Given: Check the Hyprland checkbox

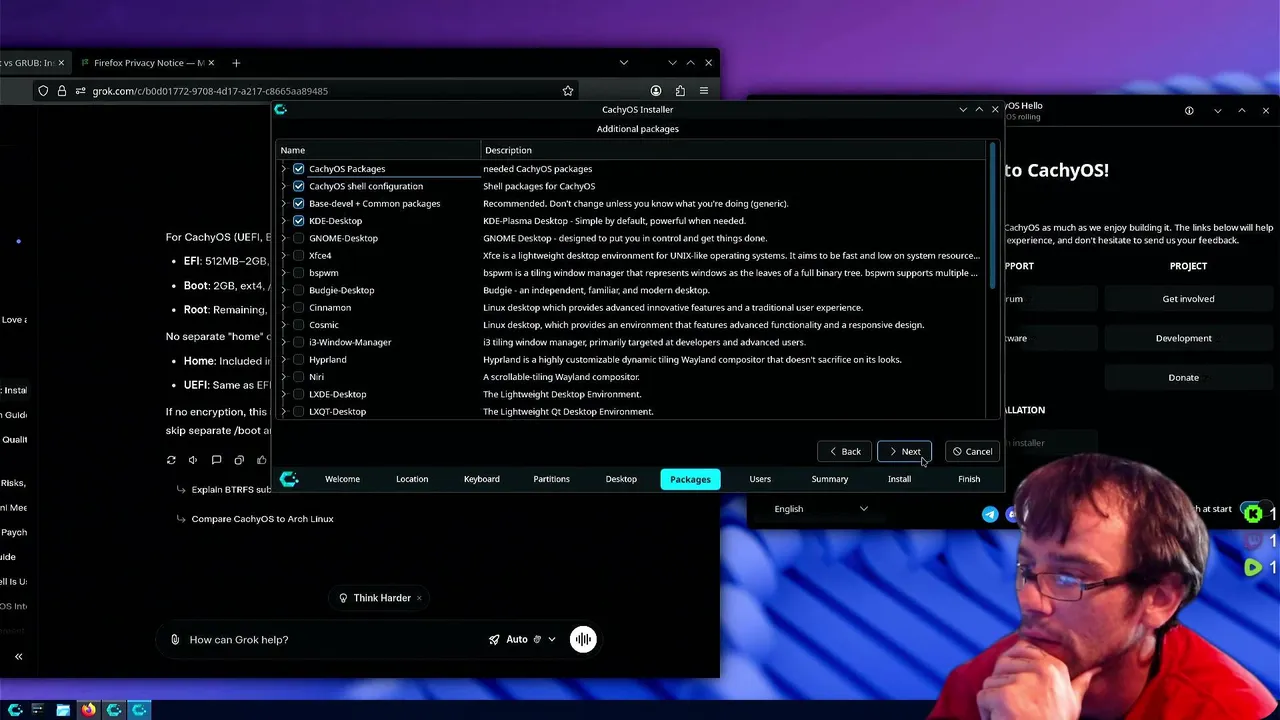Looking at the screenshot, I should 298,359.
